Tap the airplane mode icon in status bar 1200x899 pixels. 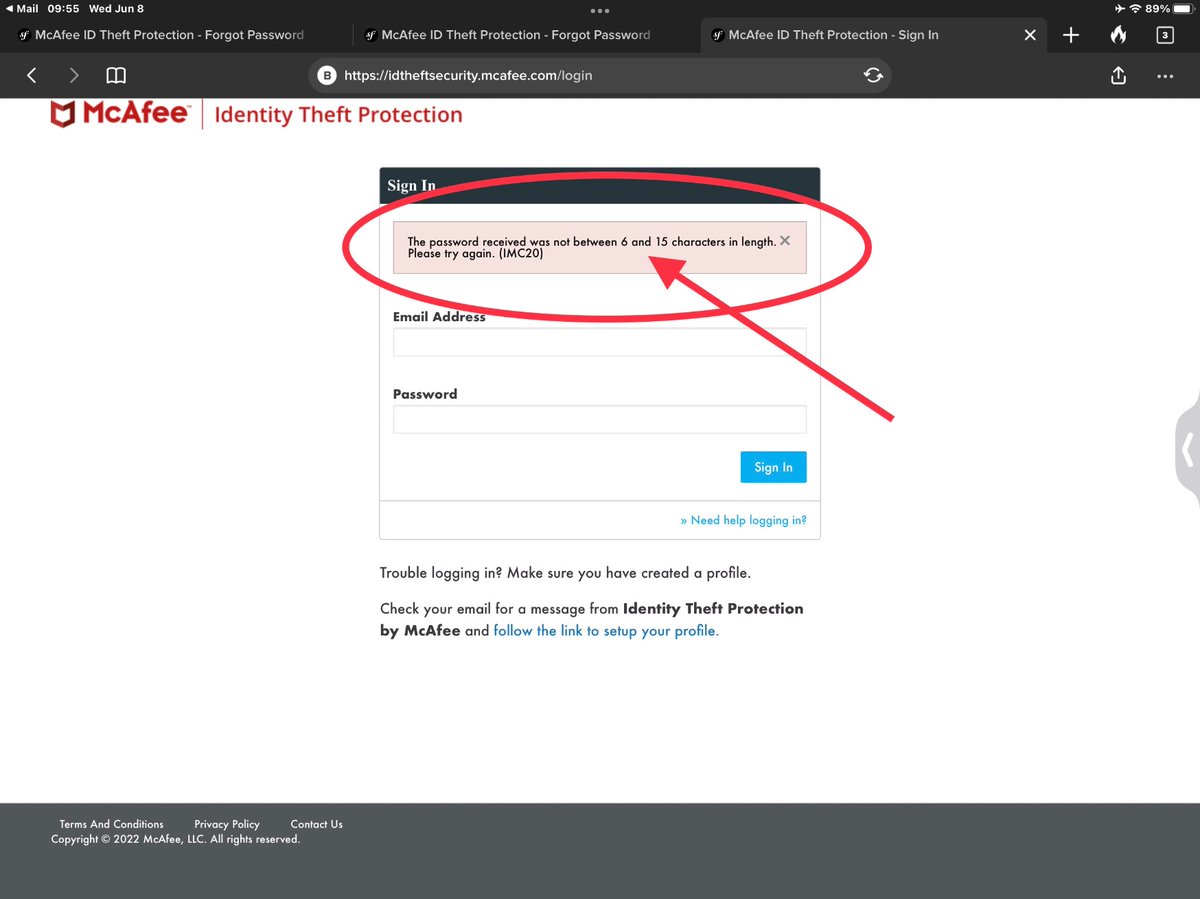(1118, 9)
